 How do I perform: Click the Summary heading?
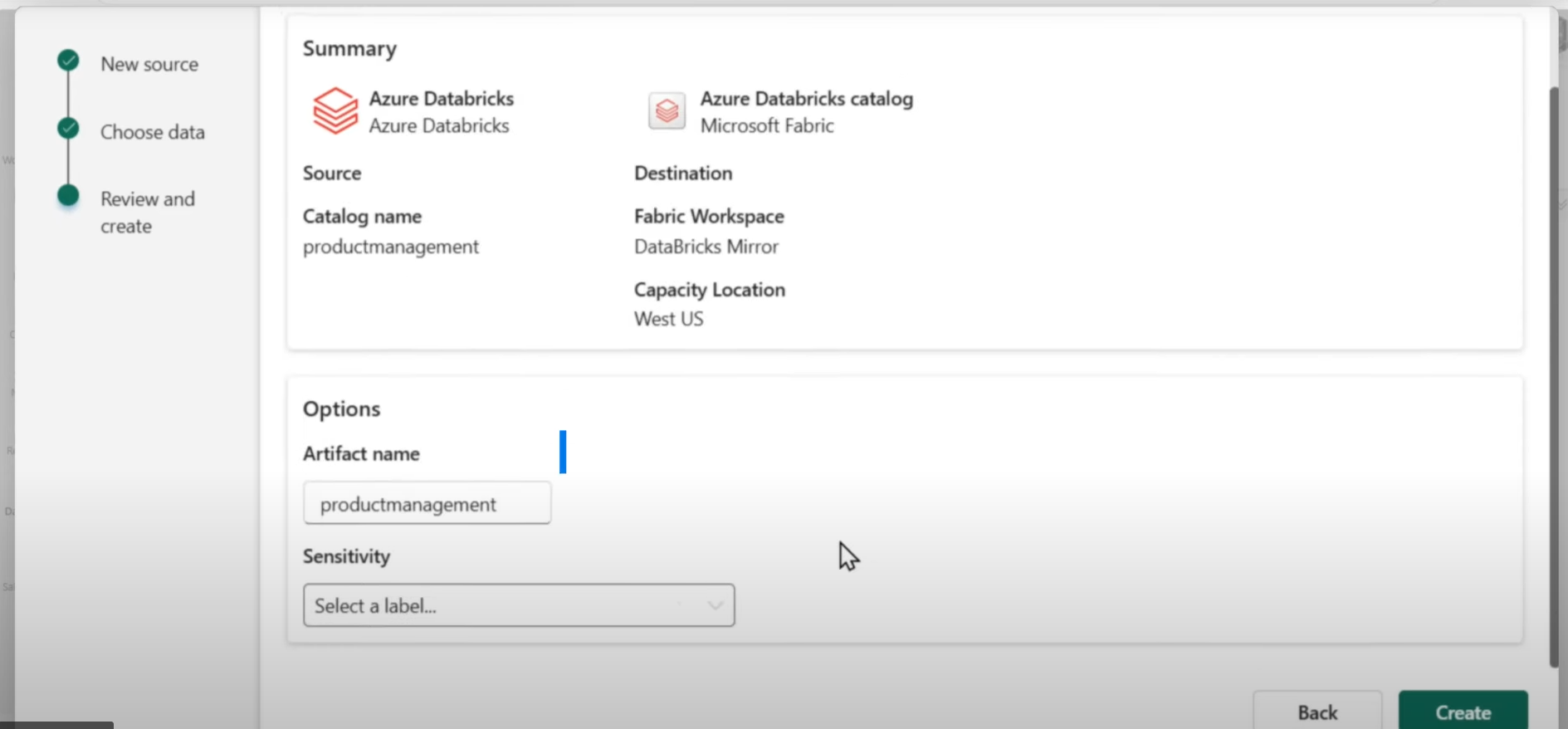point(349,49)
